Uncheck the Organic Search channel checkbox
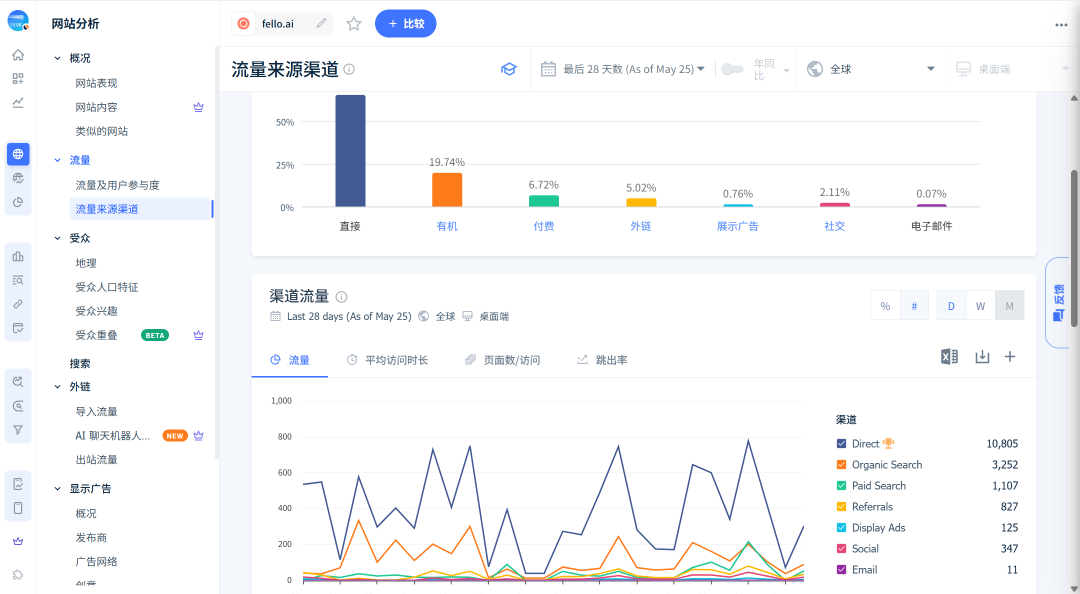This screenshot has height=594, width=1080. point(841,464)
